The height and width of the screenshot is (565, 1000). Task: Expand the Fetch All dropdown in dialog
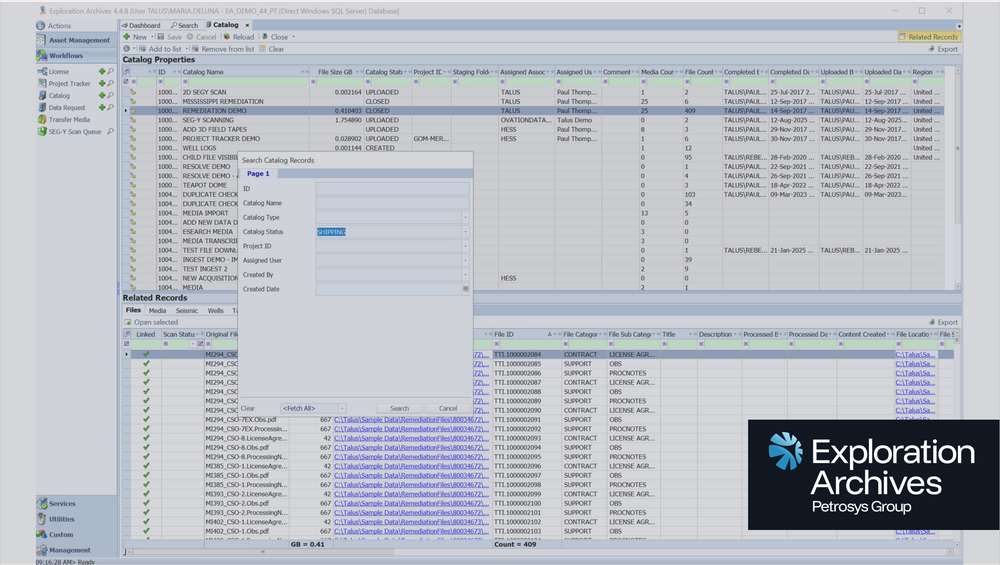coord(342,408)
